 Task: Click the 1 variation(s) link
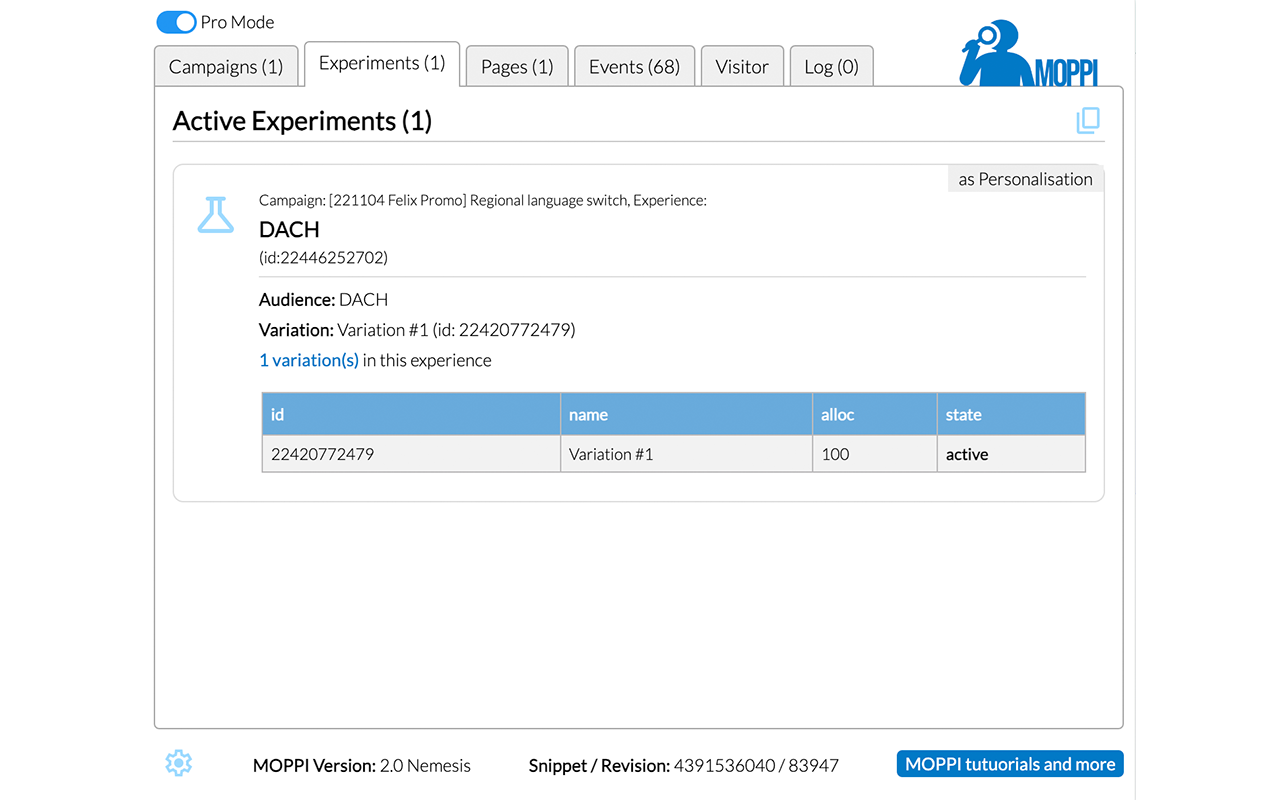(309, 360)
